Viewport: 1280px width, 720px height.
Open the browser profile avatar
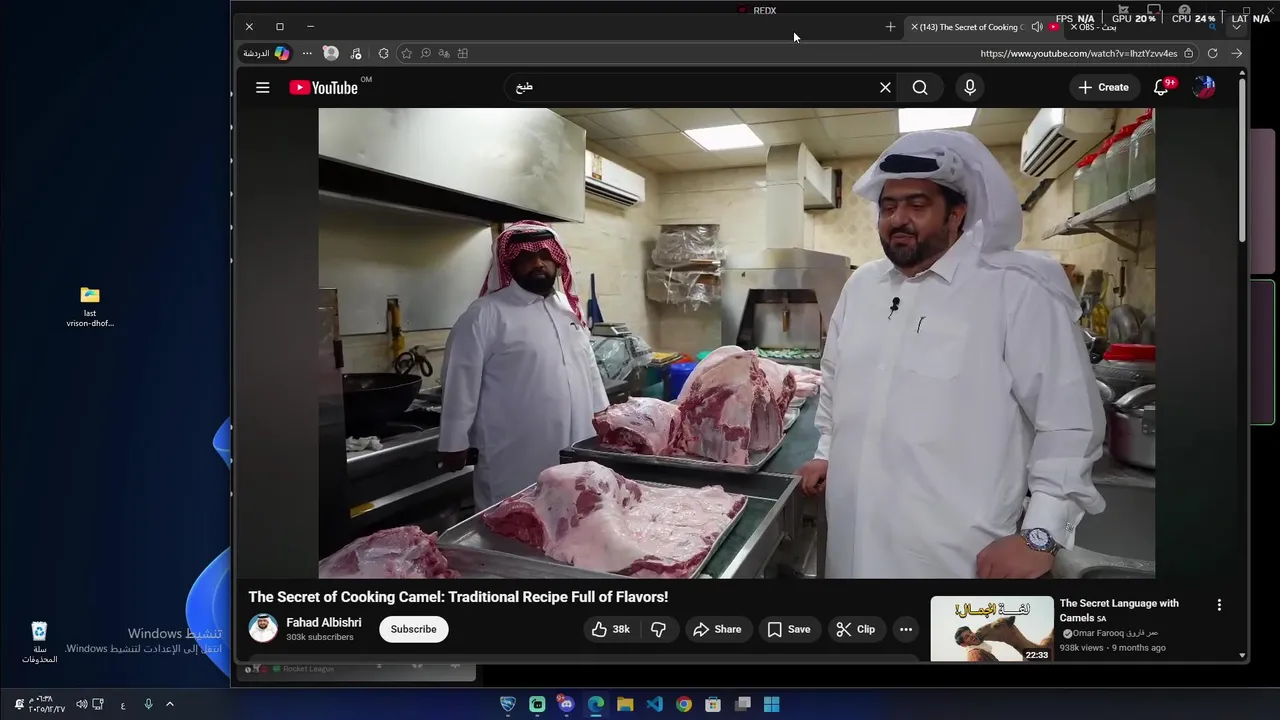pyautogui.click(x=331, y=53)
